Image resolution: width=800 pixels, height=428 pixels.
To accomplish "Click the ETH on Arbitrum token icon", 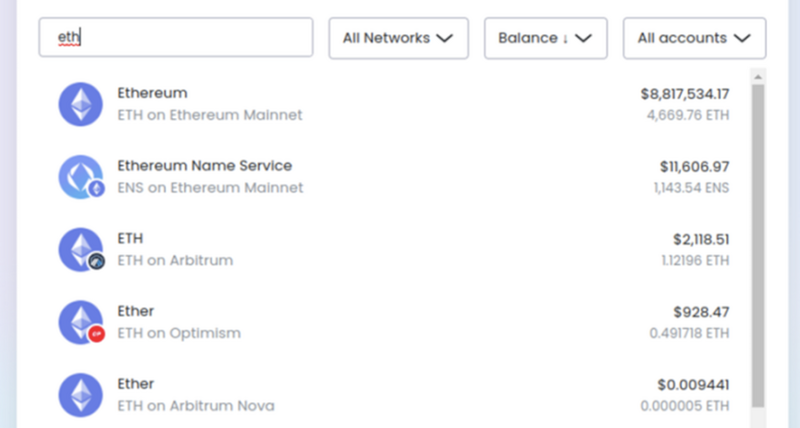I will (81, 249).
